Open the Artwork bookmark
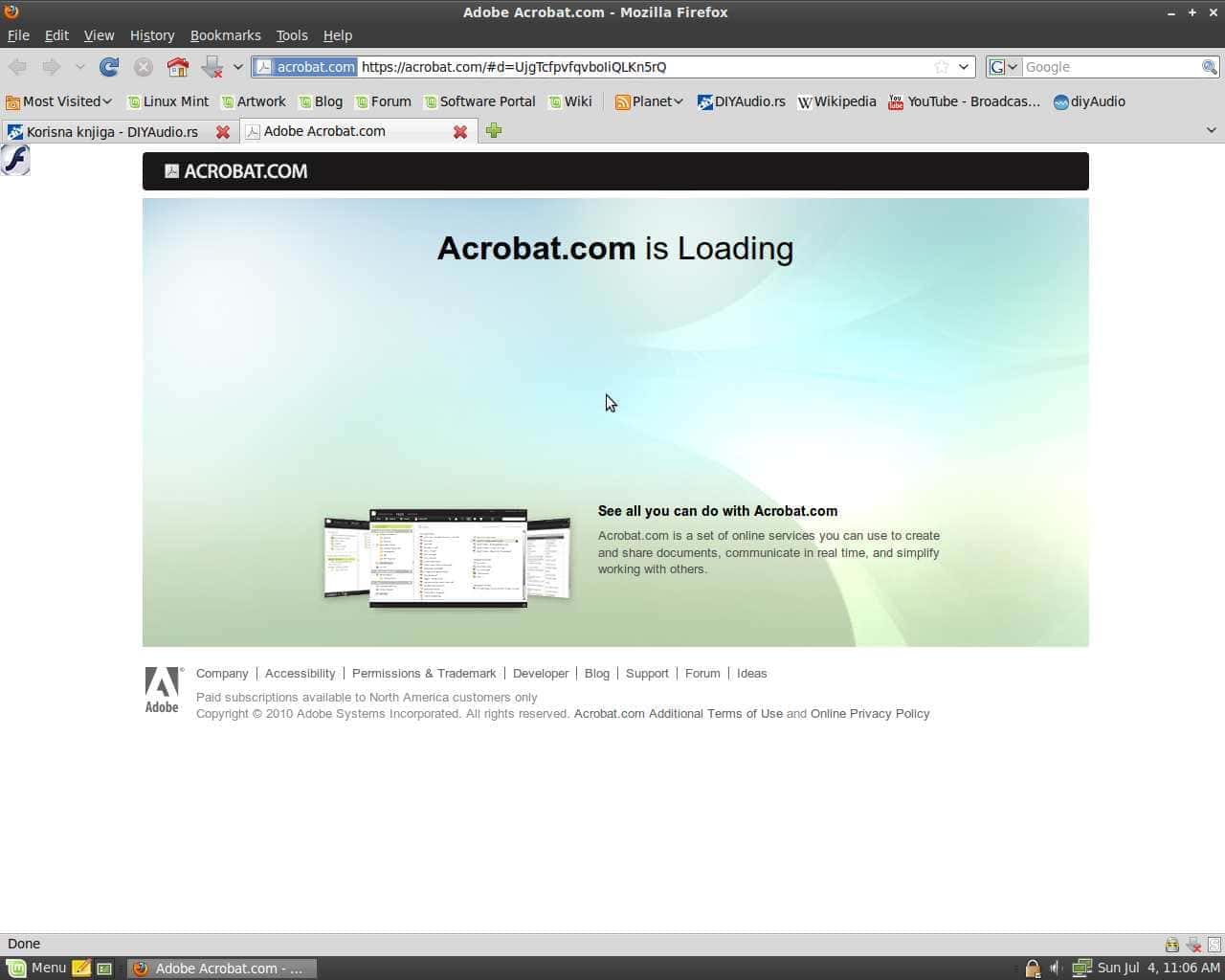Viewport: 1225px width, 980px height. [253, 101]
